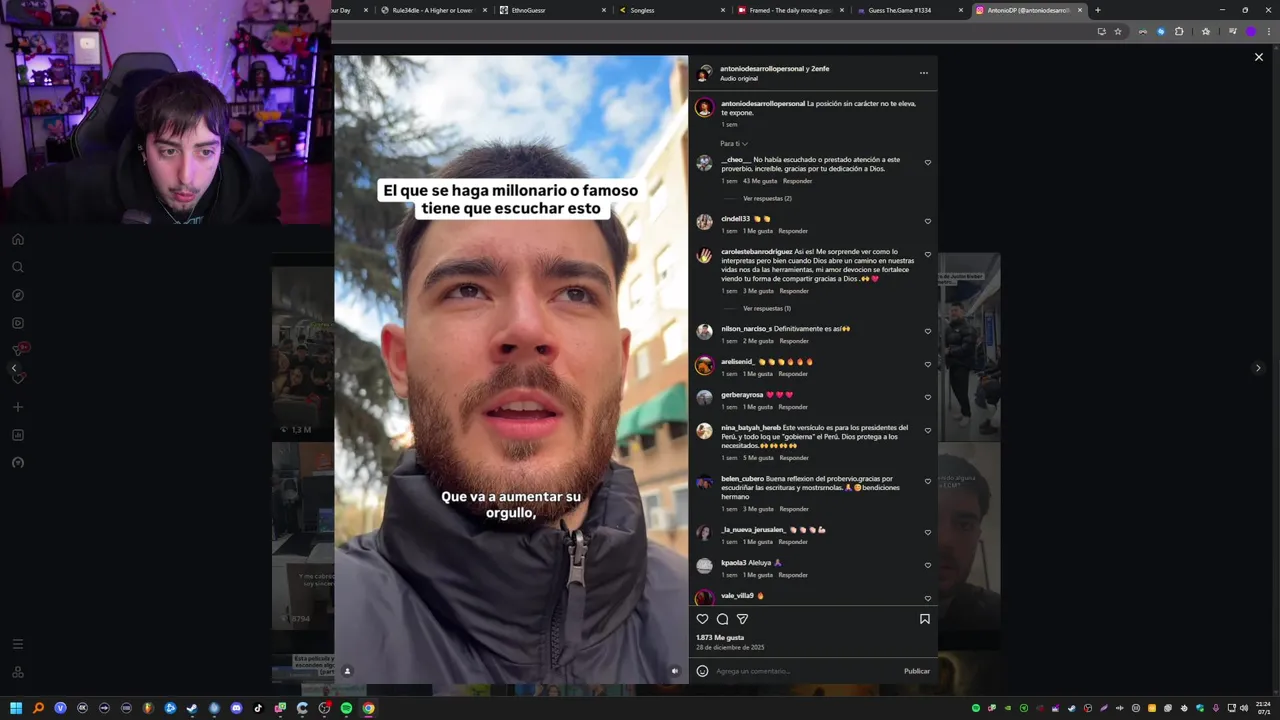Save the post with the bookmark icon

pyautogui.click(x=924, y=619)
